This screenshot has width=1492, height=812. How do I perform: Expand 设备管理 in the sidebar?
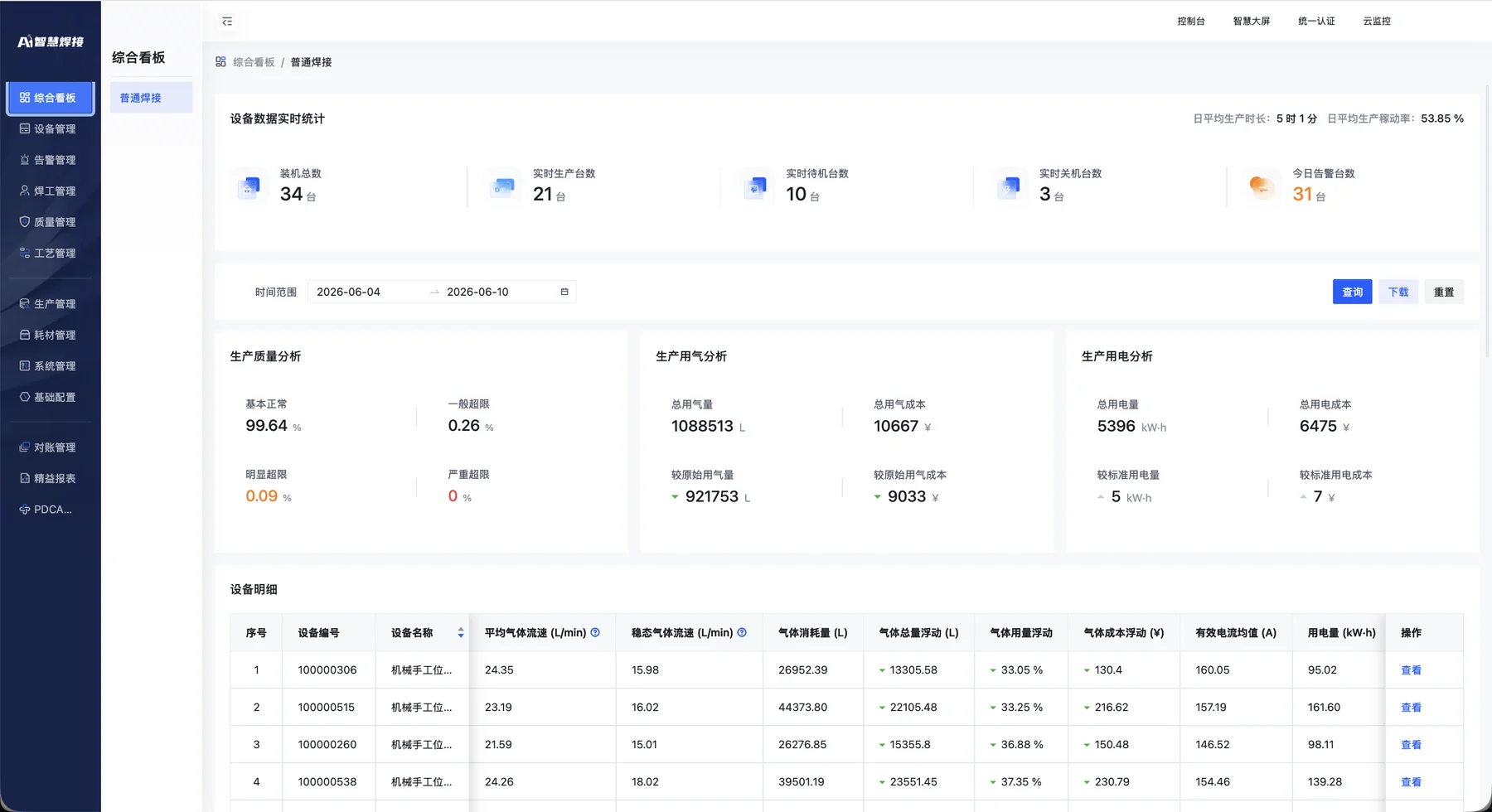click(x=51, y=128)
